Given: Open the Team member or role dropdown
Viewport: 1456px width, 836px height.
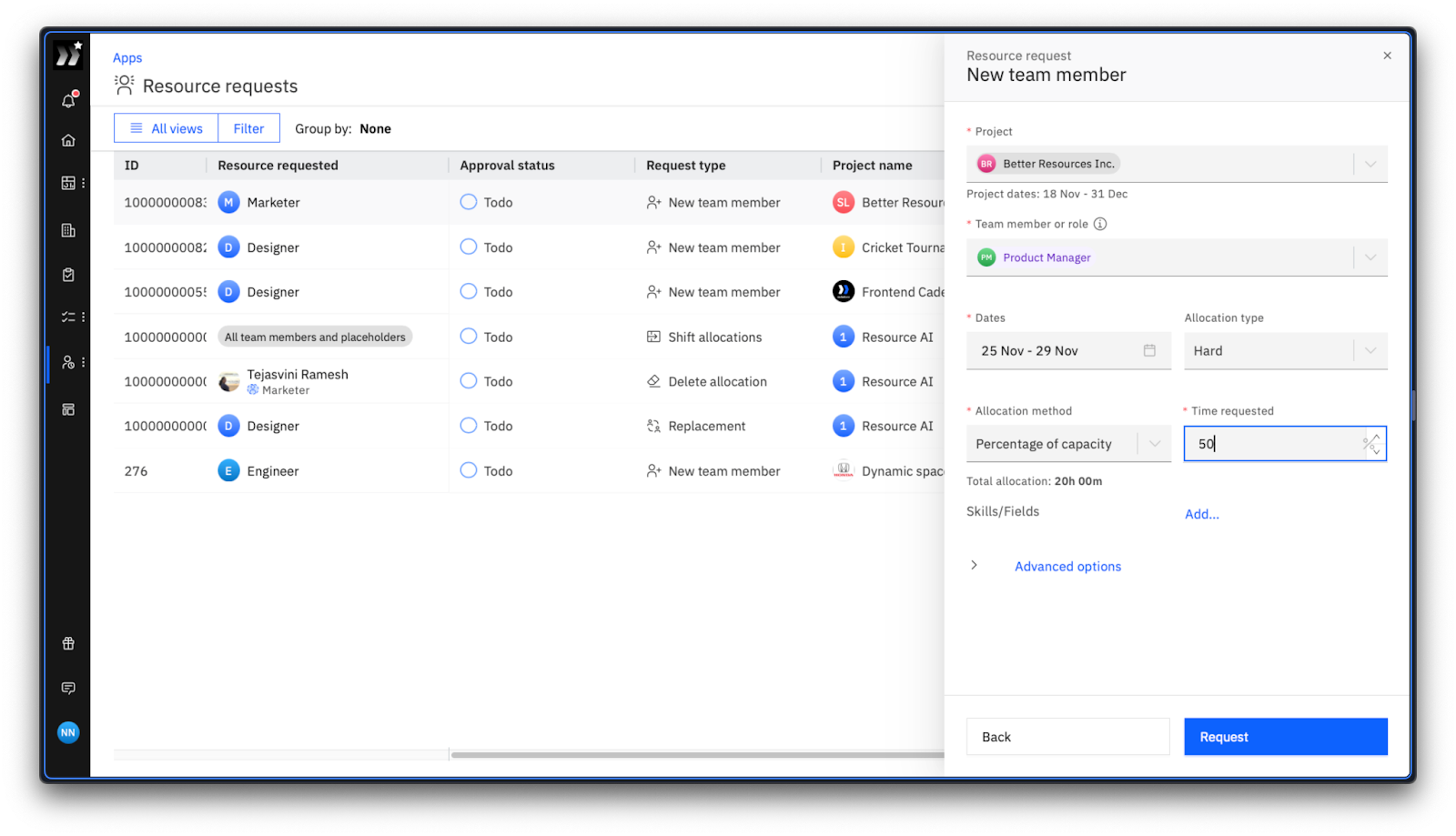Looking at the screenshot, I should (x=1370, y=257).
